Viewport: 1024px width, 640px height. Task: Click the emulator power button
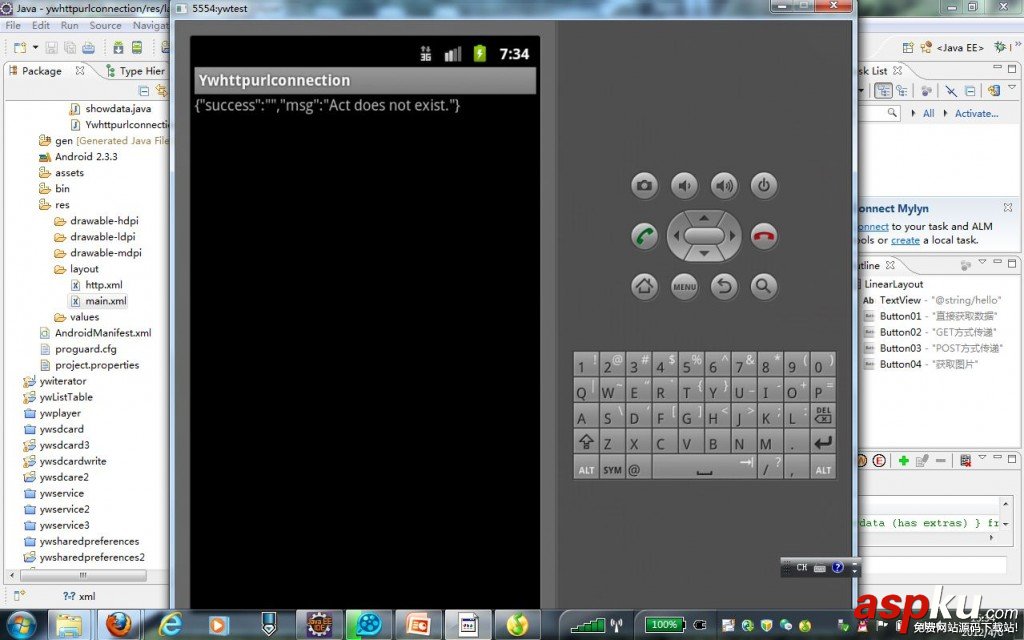(763, 185)
